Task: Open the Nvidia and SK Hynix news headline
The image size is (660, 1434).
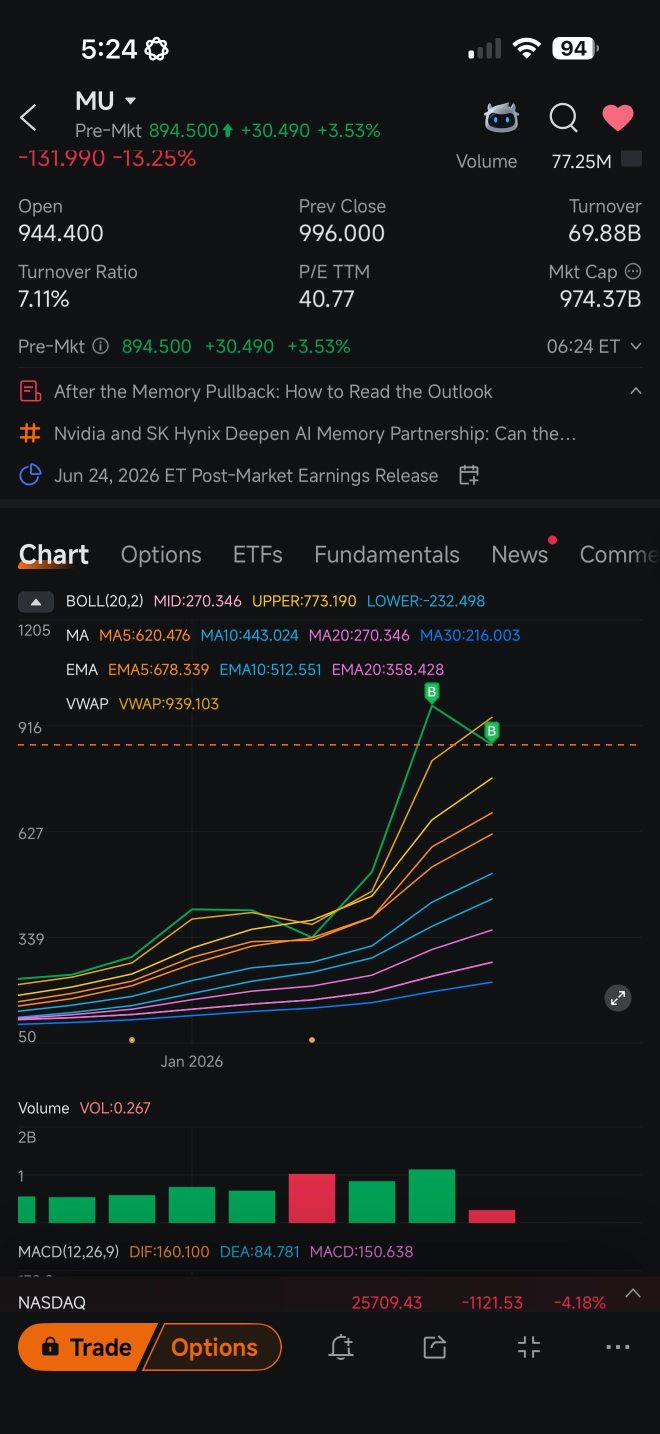Action: [x=315, y=434]
